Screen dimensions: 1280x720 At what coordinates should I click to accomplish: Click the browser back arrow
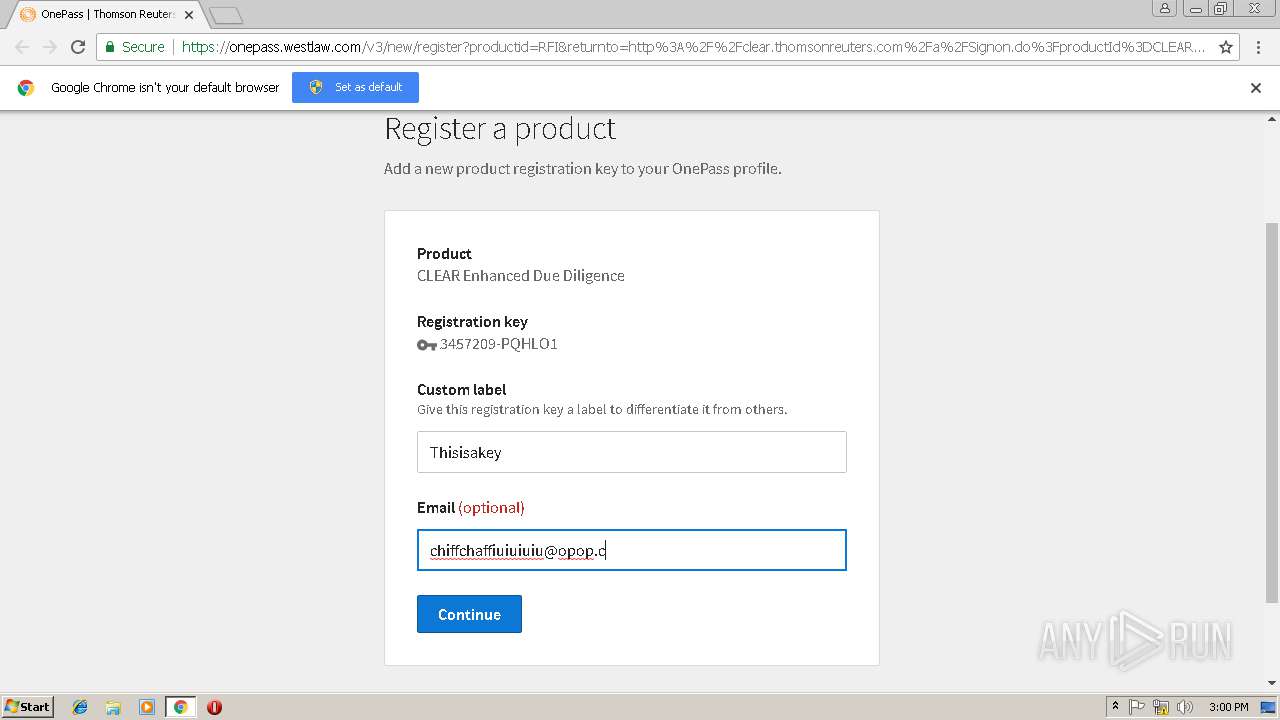(x=22, y=47)
